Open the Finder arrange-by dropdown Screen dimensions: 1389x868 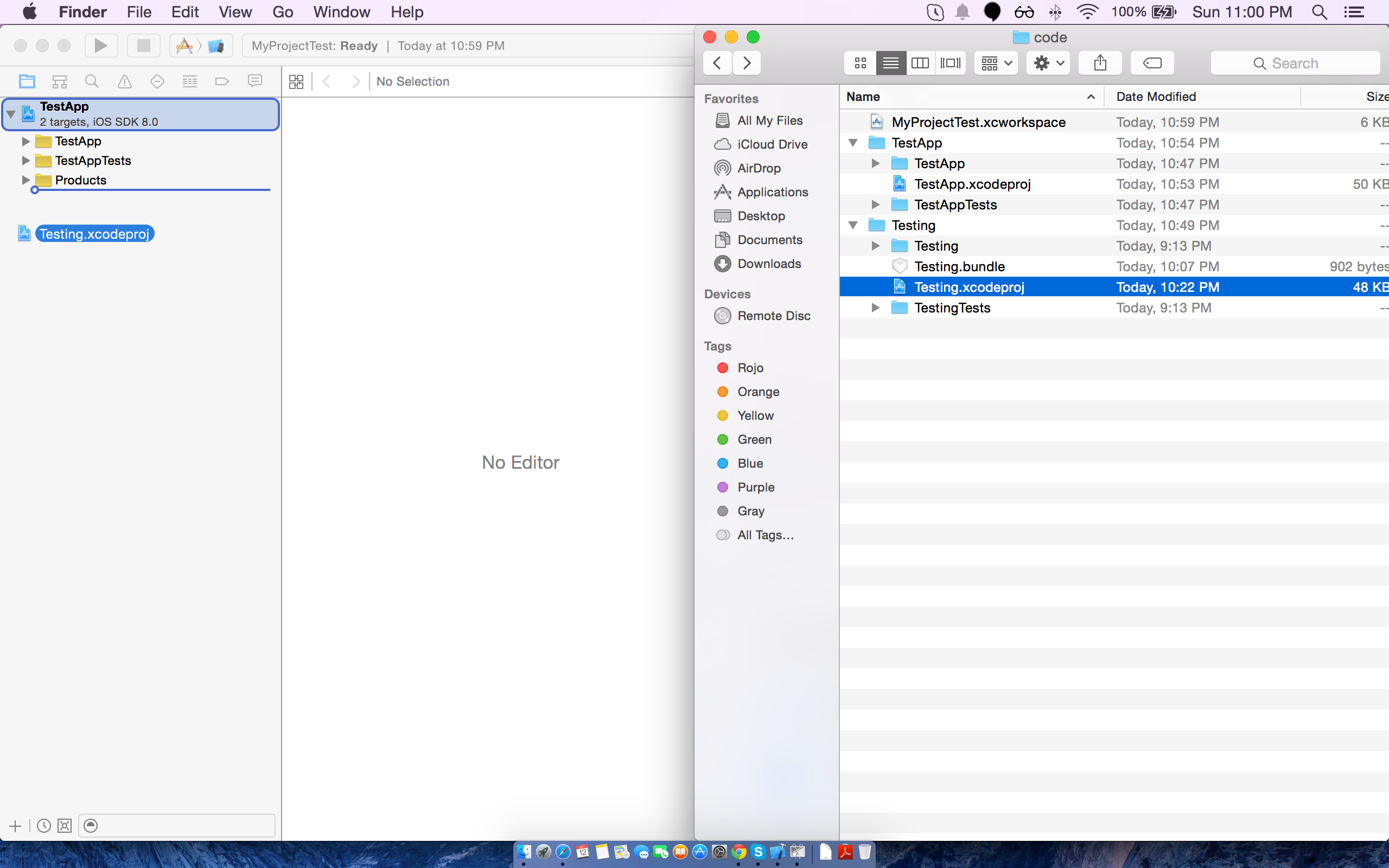(x=996, y=63)
